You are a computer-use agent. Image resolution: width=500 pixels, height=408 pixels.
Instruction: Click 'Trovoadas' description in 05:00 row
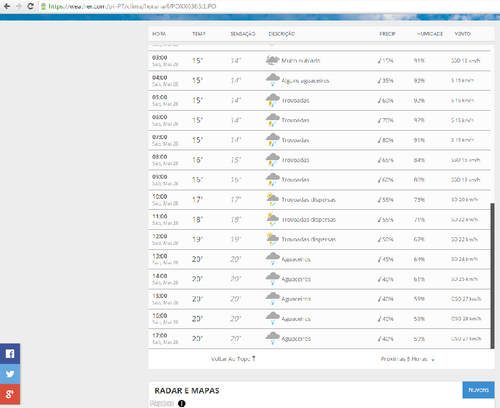point(295,100)
